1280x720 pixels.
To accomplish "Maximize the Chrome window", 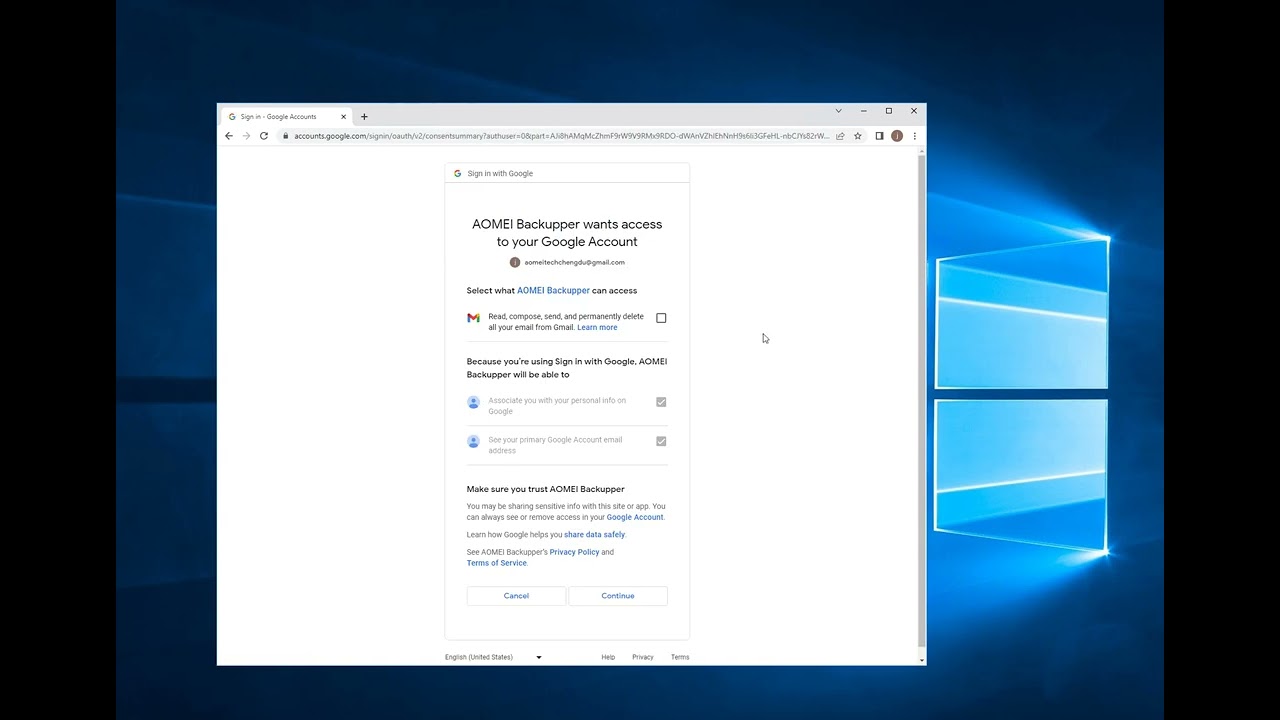I will (x=889, y=111).
